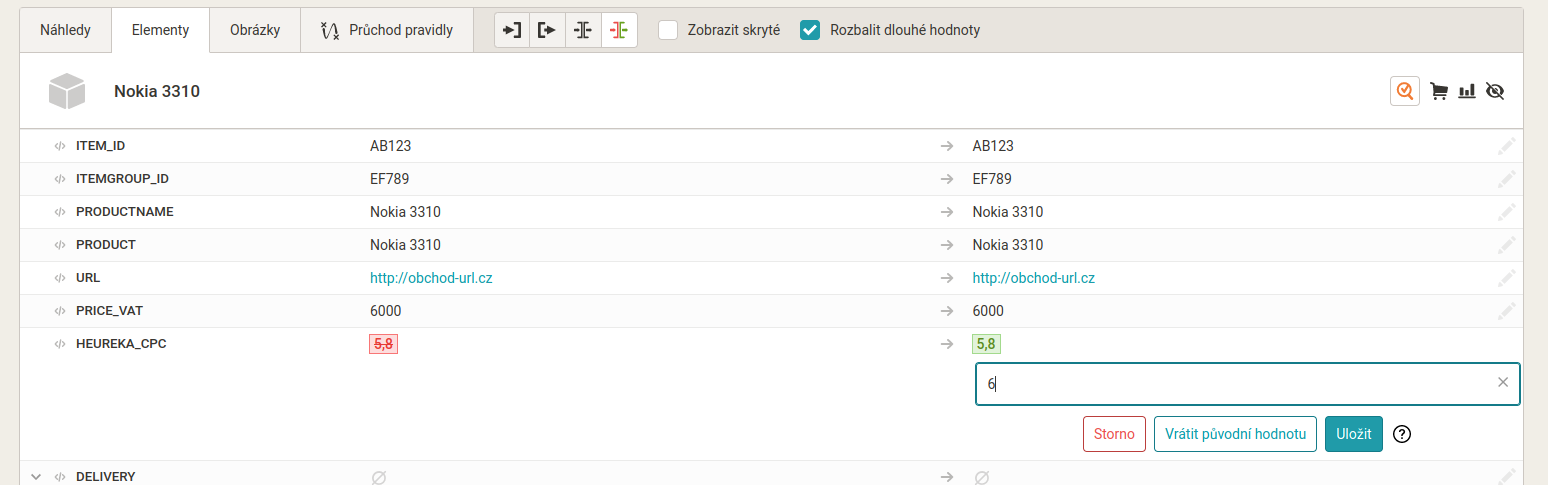Edit the ITEMGROUP_ID value with pencil icon
Screen dimensions: 1548x485
click(x=1507, y=179)
